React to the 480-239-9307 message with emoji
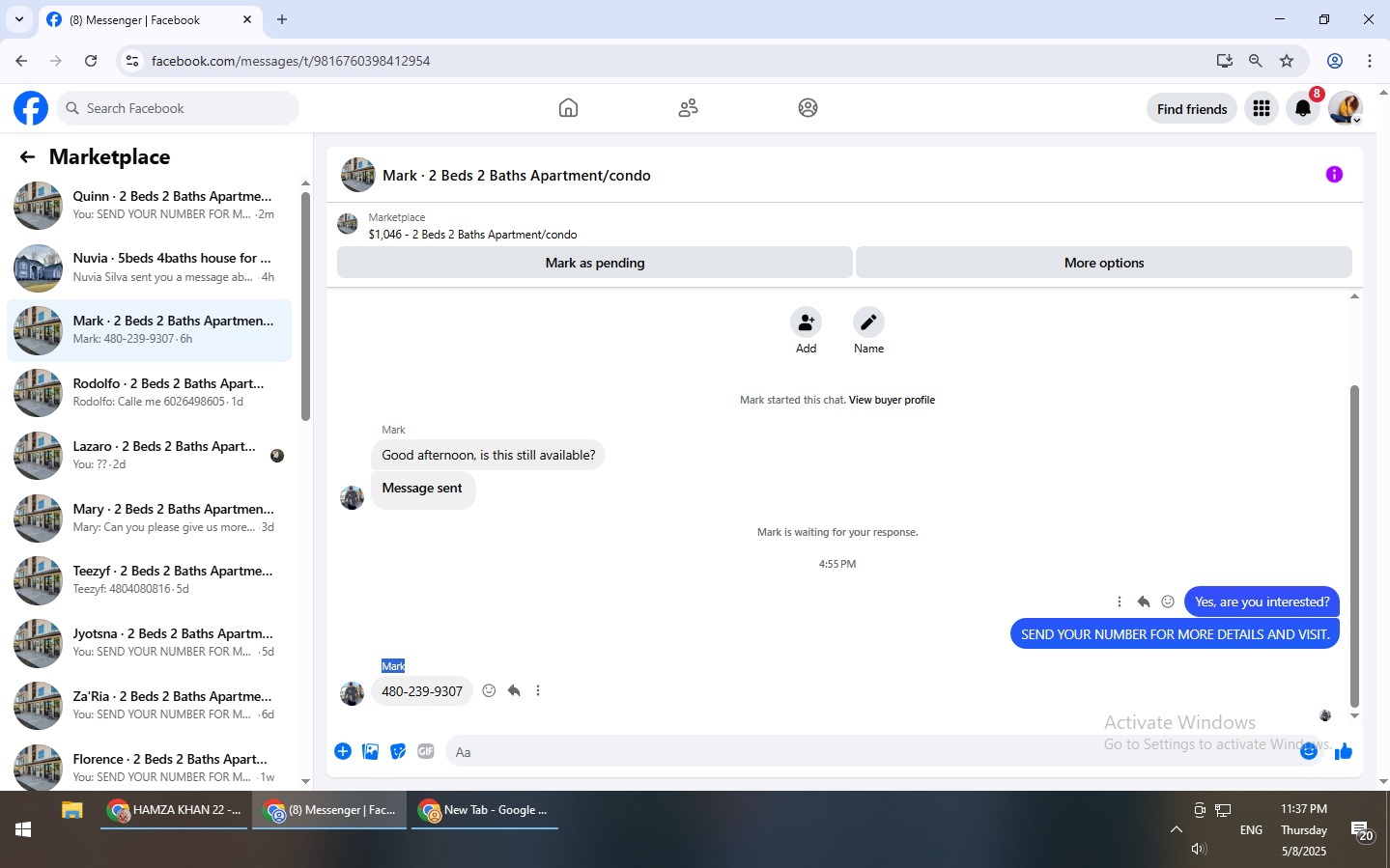Viewport: 1390px width, 868px height. (489, 690)
